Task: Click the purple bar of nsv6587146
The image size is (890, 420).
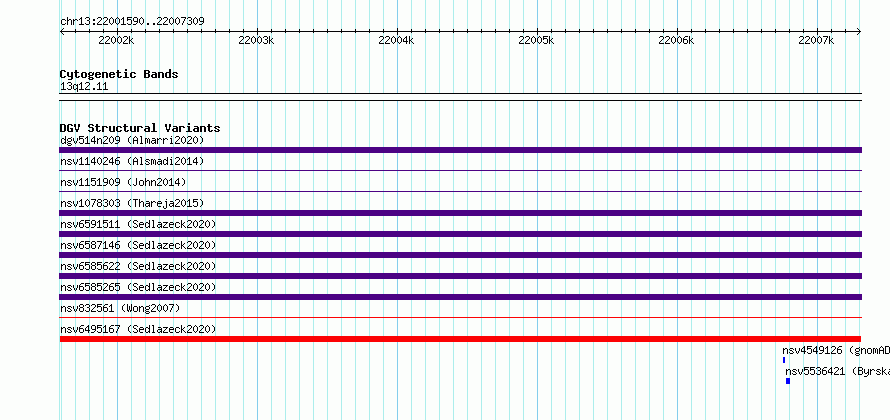Action: 460,255
